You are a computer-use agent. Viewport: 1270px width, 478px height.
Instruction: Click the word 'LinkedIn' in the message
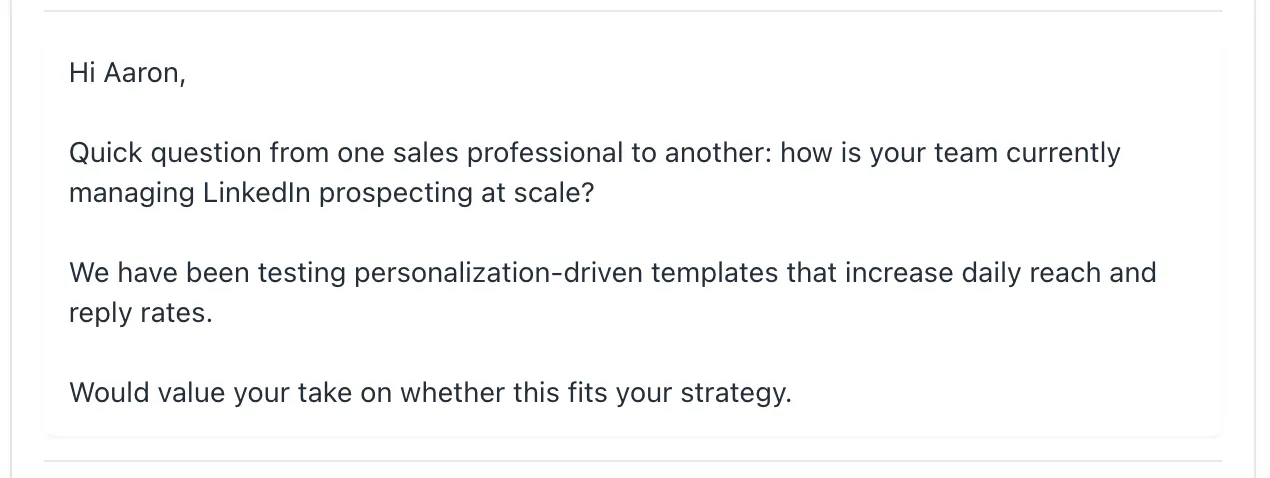pyautogui.click(x=256, y=192)
